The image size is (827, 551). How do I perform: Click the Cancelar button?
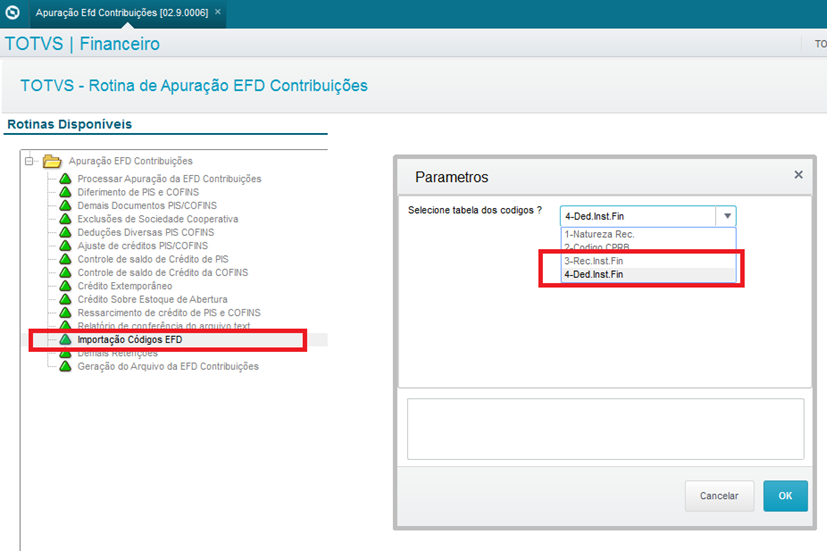pyautogui.click(x=719, y=496)
